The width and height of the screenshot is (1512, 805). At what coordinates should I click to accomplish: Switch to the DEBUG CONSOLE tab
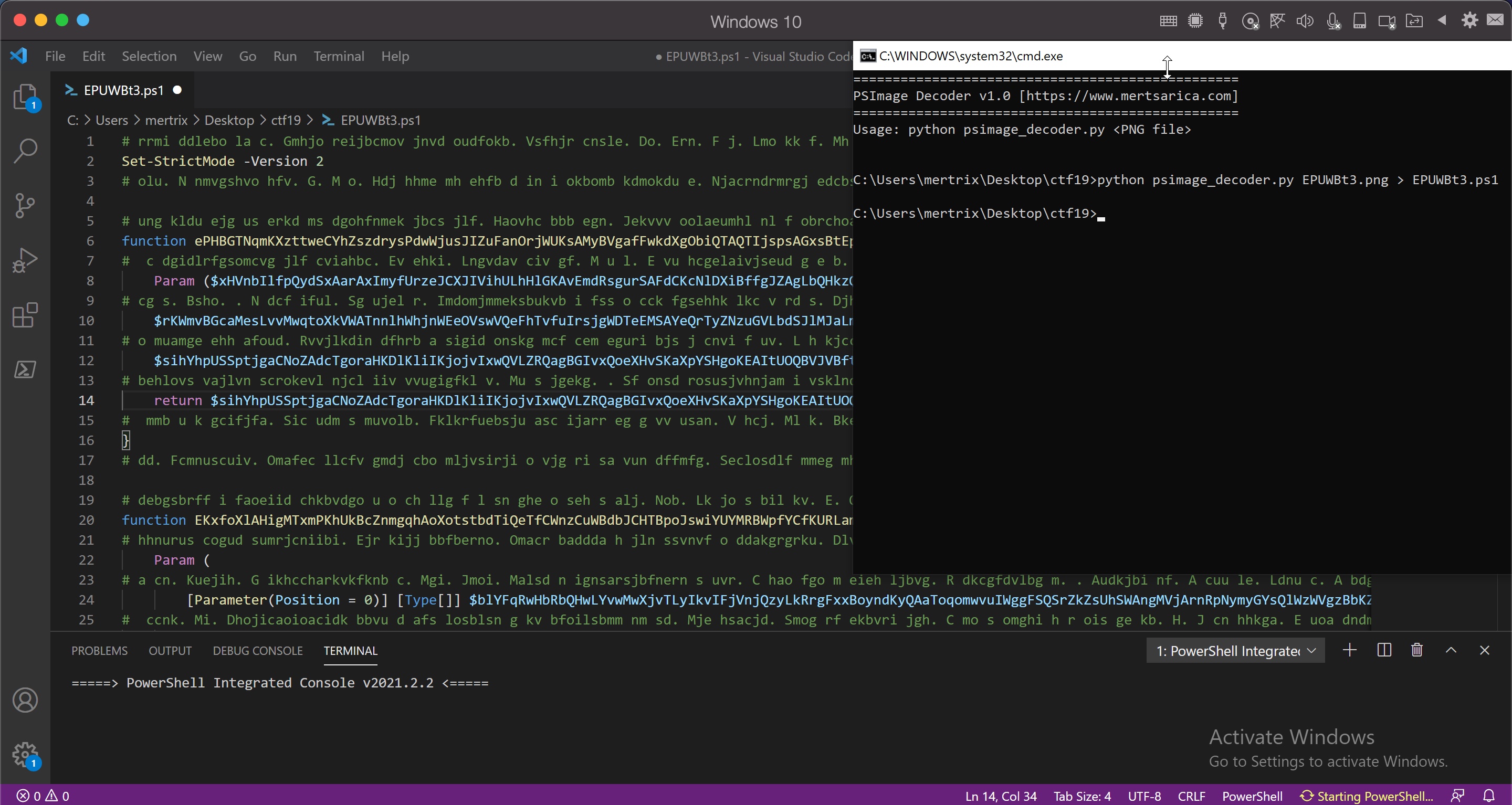pos(258,651)
